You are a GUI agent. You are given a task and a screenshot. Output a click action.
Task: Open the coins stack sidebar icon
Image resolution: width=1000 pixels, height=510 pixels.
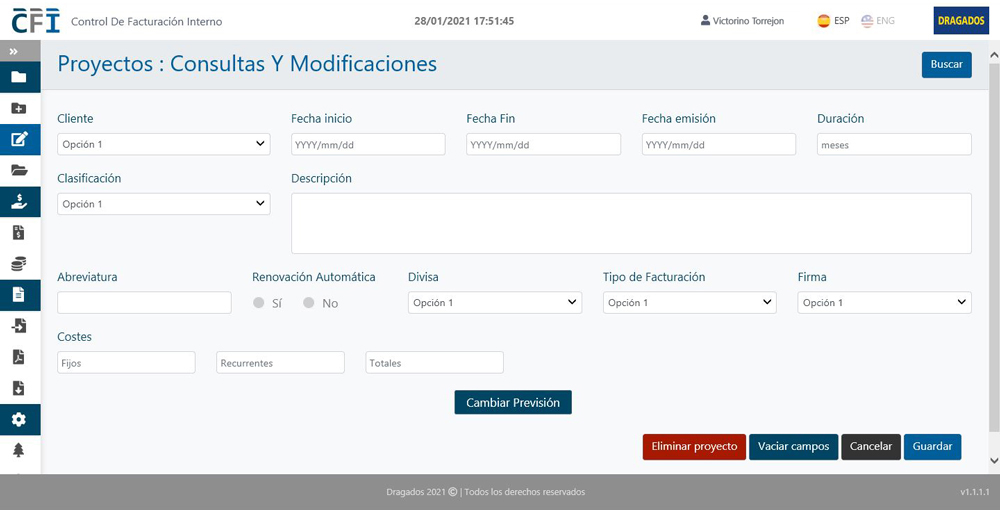tap(19, 264)
